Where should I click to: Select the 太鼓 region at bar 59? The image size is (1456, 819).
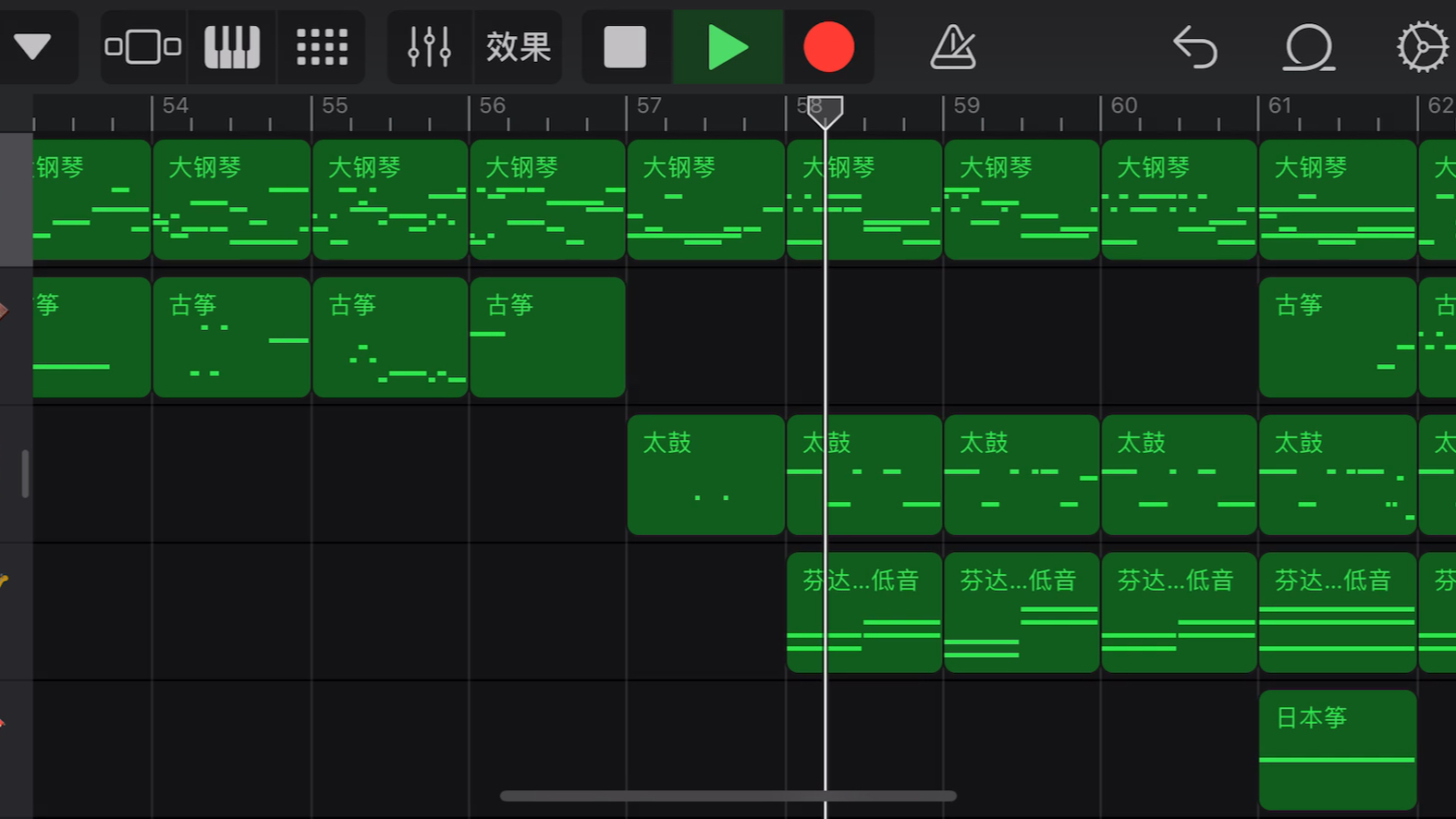tap(1022, 475)
